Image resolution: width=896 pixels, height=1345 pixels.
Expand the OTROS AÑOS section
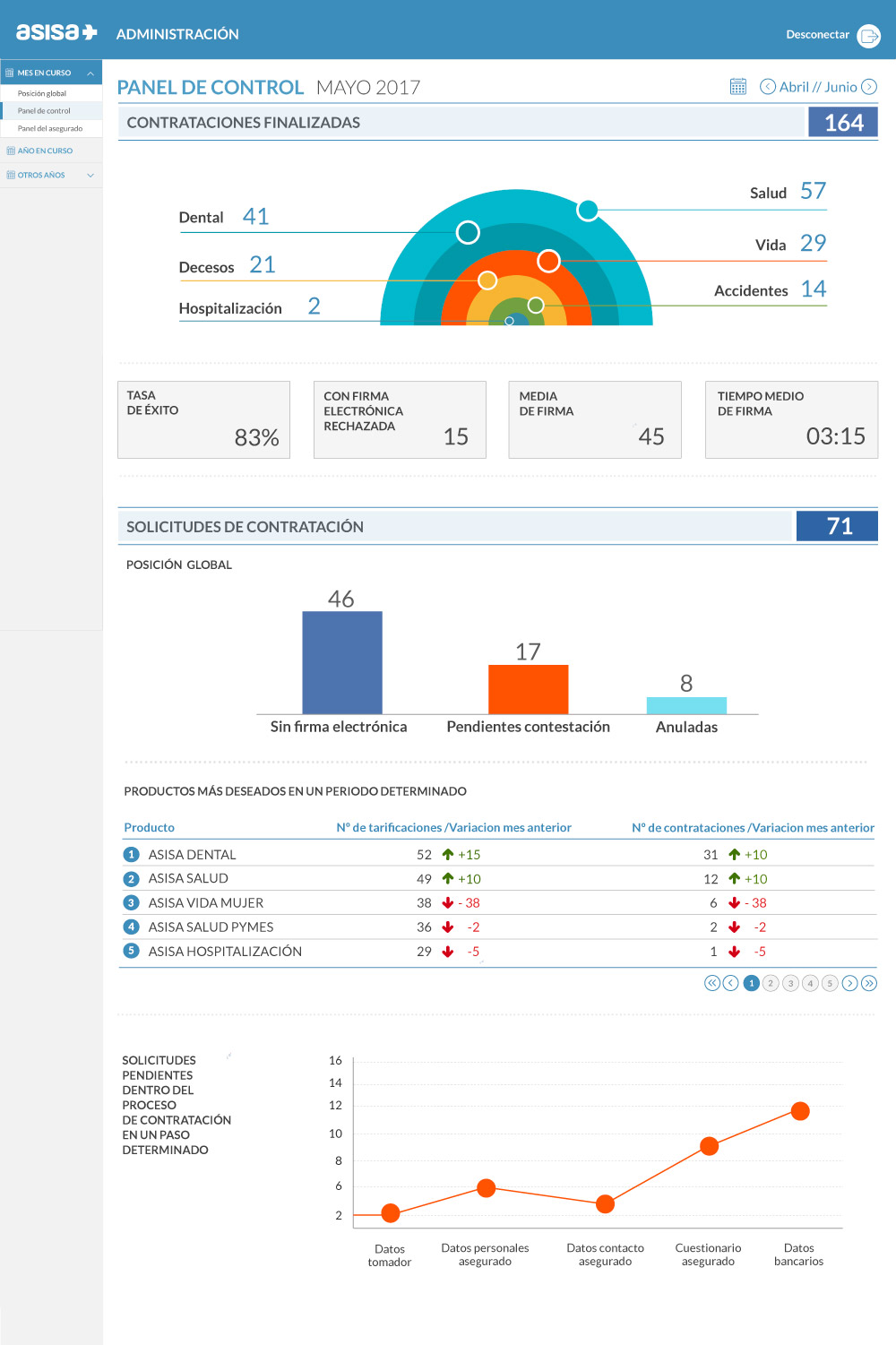click(90, 176)
